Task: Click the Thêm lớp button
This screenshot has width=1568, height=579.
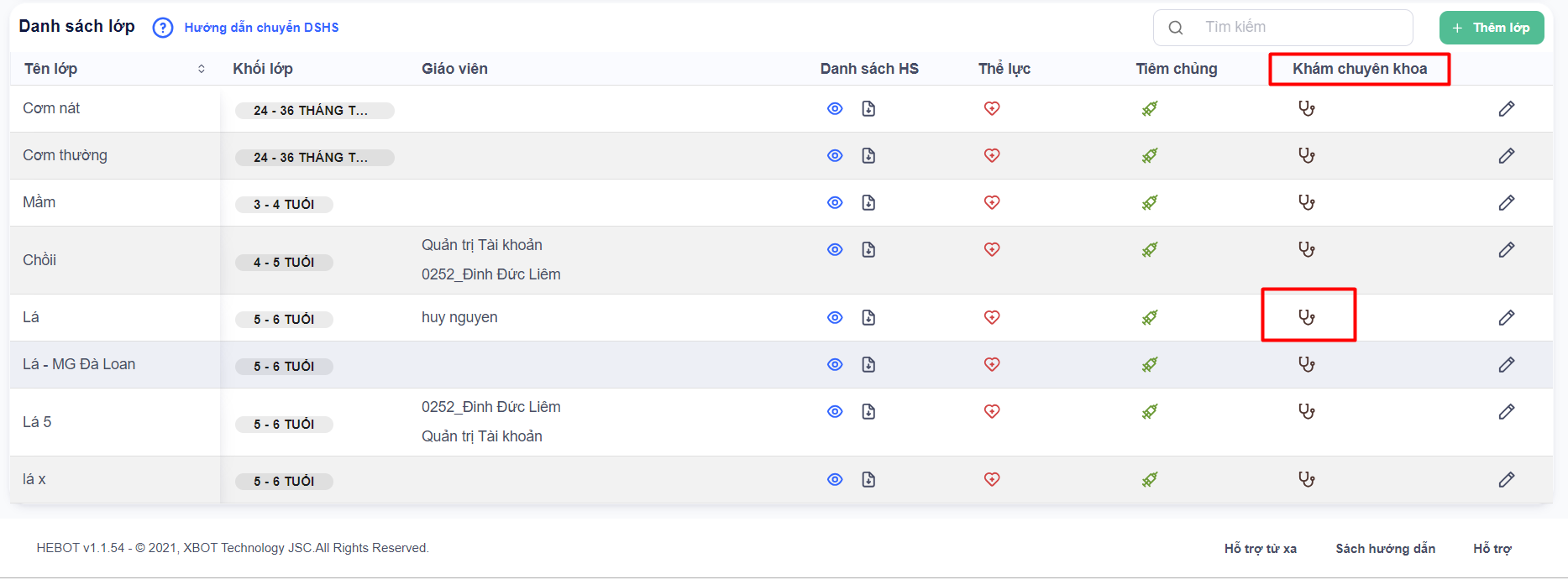Action: tap(1491, 28)
